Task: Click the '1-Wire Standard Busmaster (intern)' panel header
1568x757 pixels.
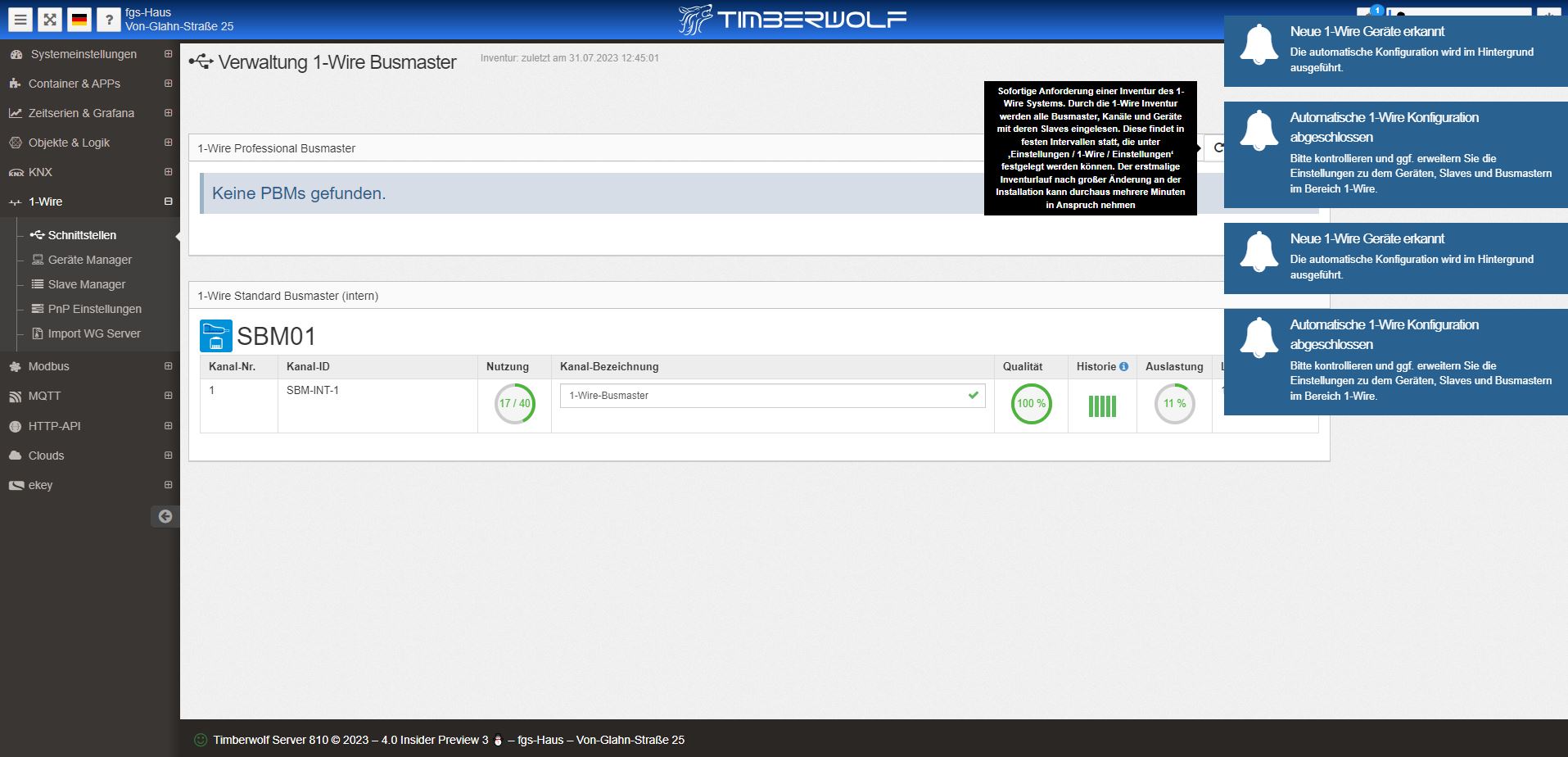Action: pyautogui.click(x=288, y=296)
